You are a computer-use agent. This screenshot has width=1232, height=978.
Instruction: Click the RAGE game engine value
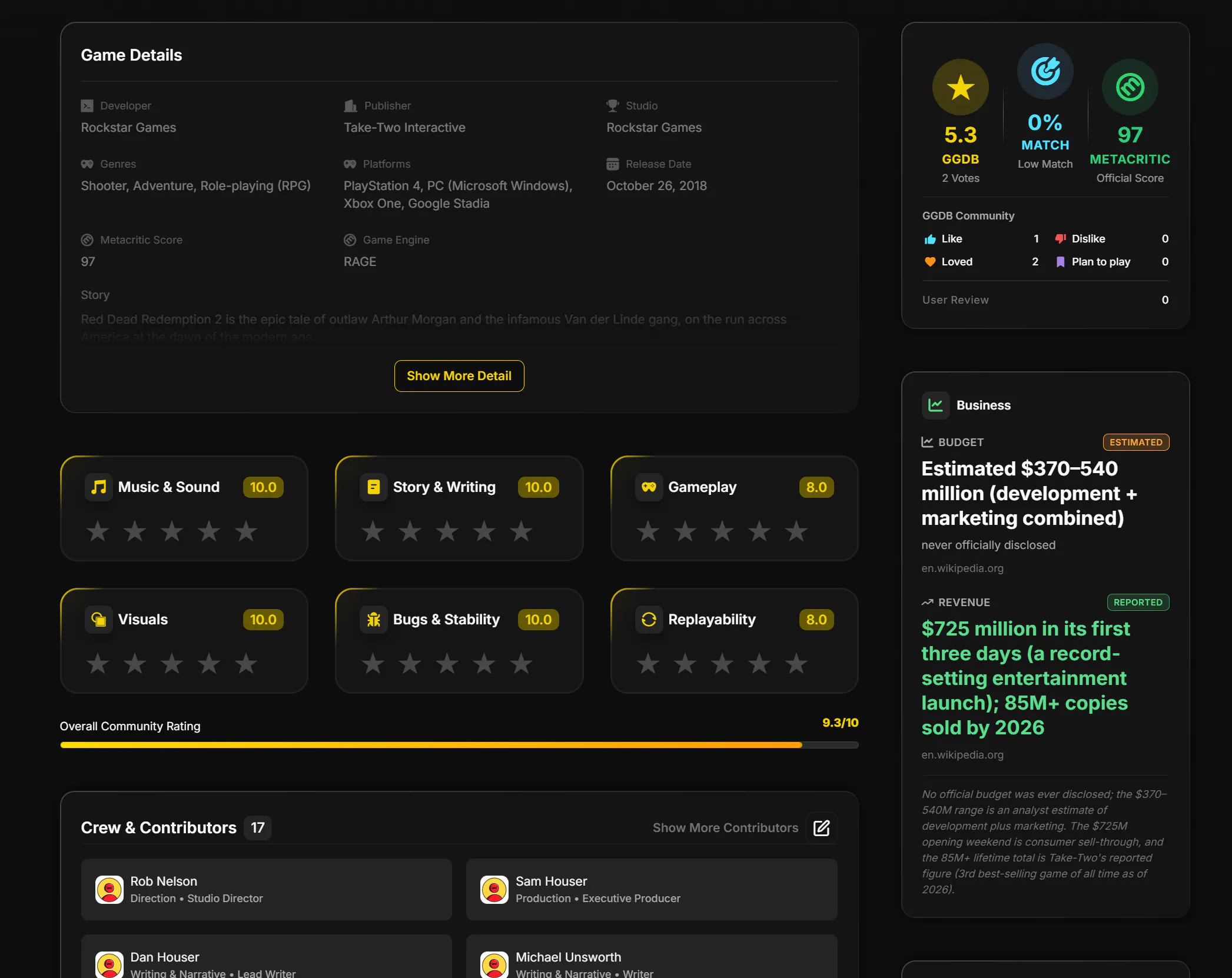(360, 262)
